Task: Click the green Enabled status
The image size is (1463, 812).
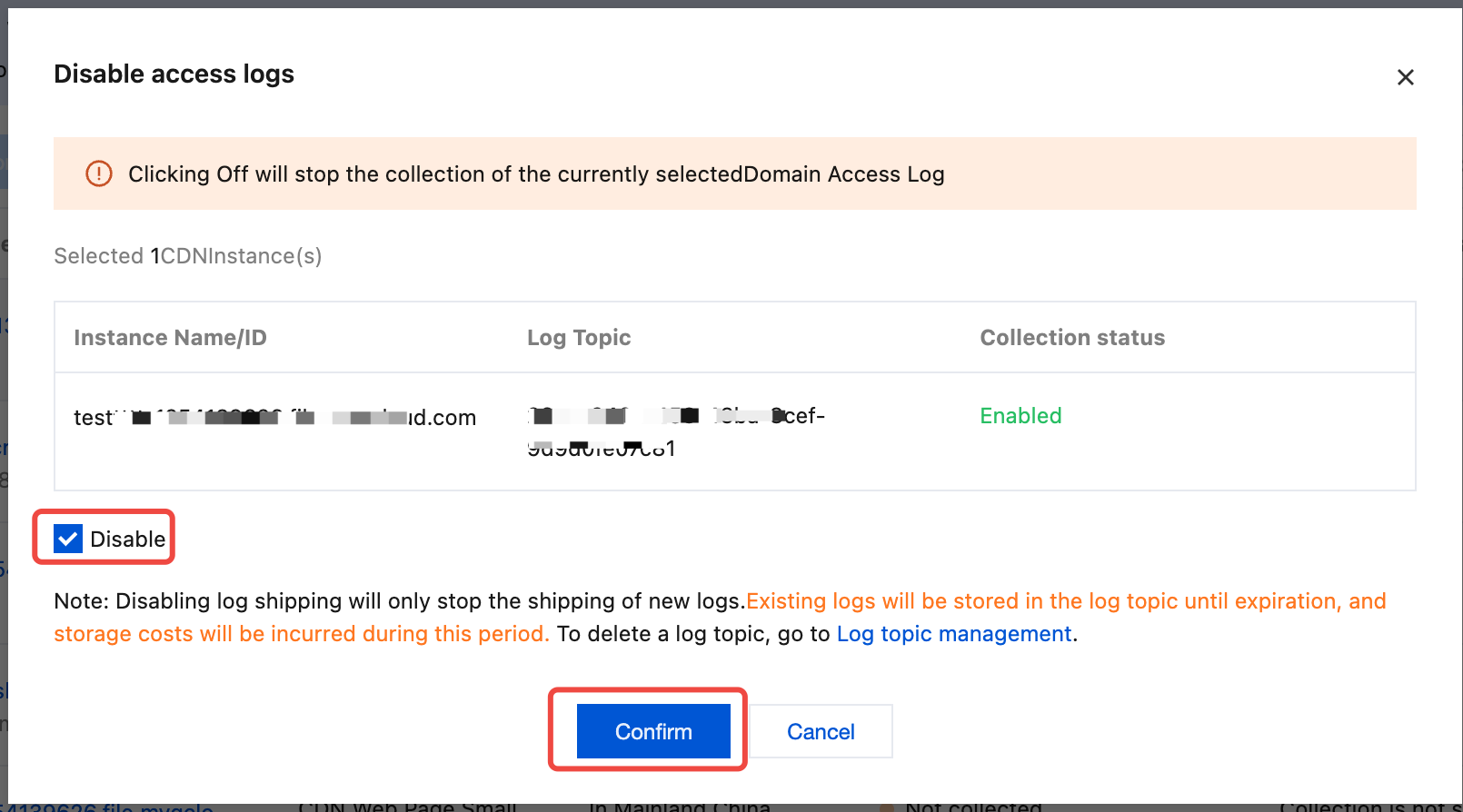Action: [x=1020, y=416]
